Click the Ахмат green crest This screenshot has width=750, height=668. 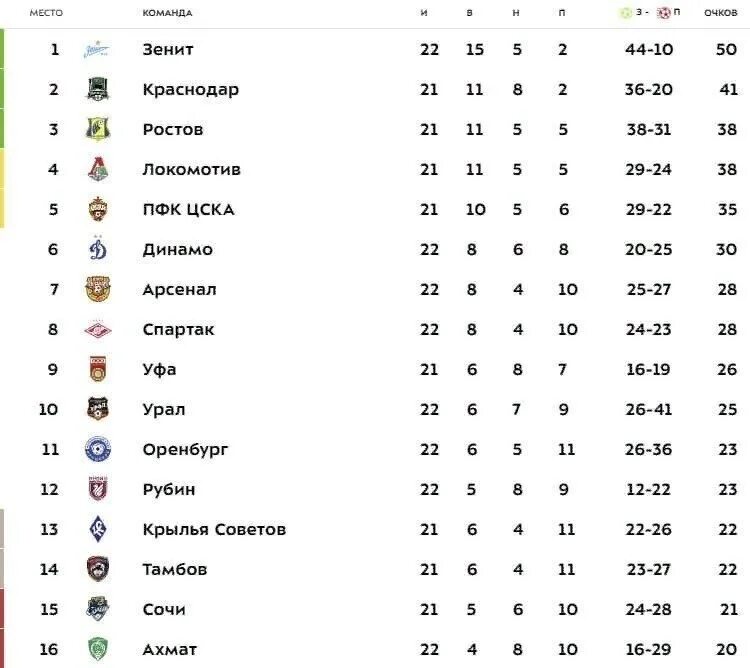point(98,649)
